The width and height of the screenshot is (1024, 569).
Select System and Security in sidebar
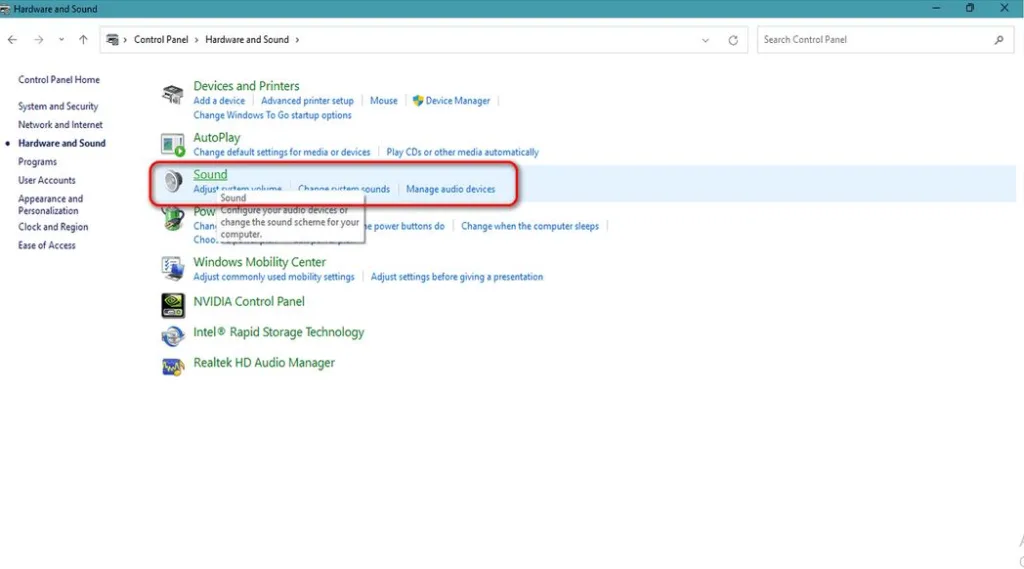pos(58,106)
